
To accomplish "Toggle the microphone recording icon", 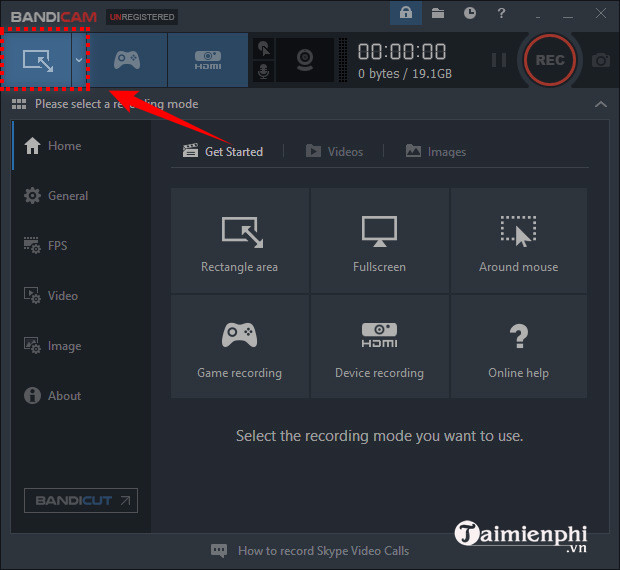I will click(x=263, y=72).
